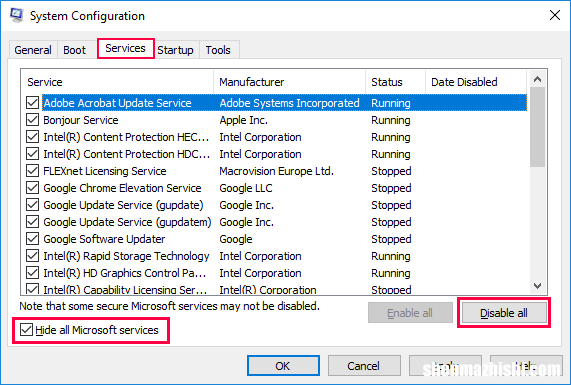Toggle Intel(R) HD Graphics Control Panel checkbox
571x385 pixels.
coord(32,273)
